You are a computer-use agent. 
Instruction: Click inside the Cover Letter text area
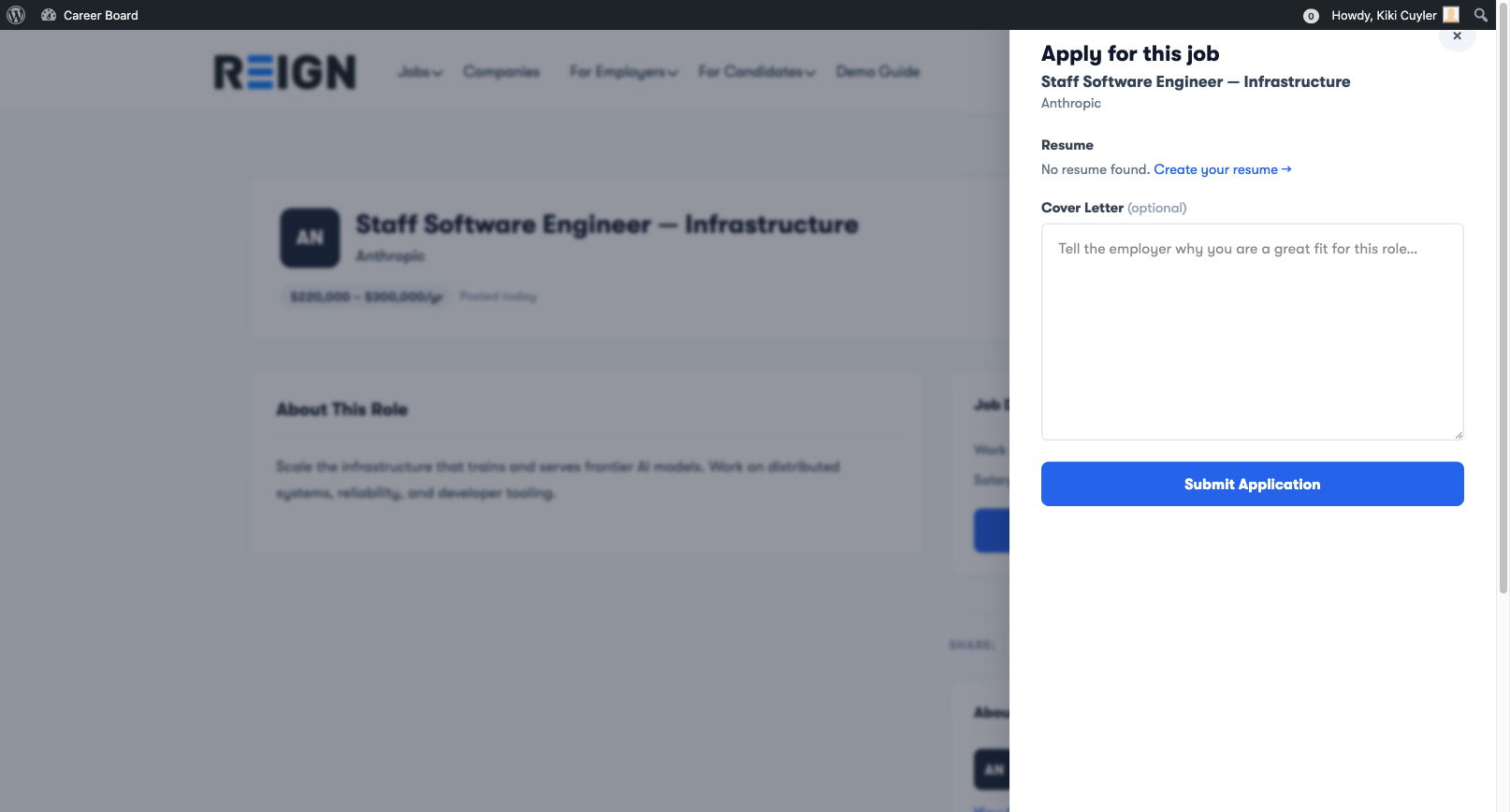coord(1252,331)
